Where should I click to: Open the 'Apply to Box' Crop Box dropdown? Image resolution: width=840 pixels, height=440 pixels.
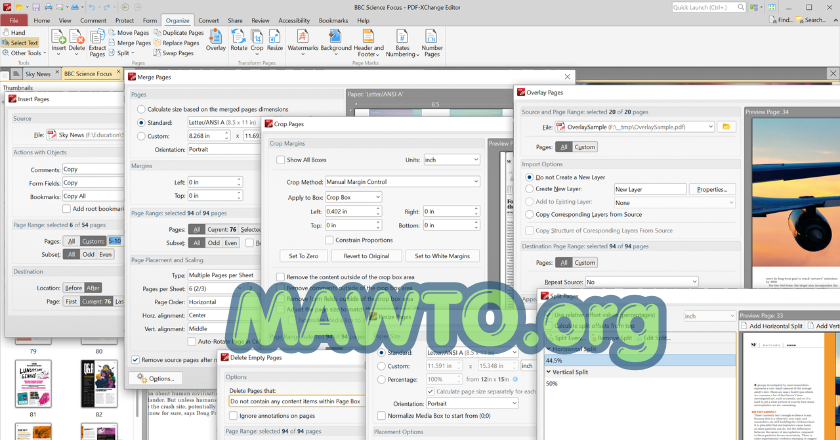(354, 197)
